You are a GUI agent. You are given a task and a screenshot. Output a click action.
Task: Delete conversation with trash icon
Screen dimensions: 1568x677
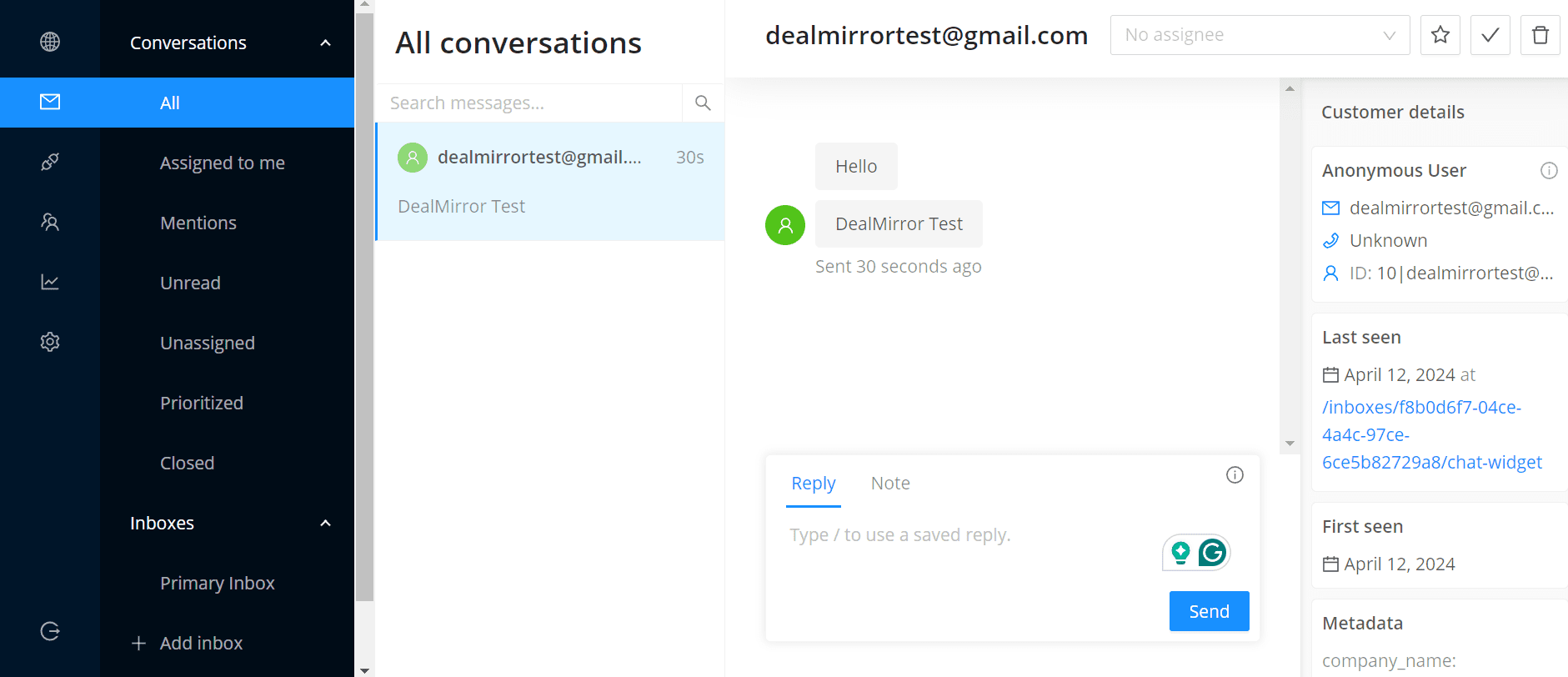[x=1540, y=35]
